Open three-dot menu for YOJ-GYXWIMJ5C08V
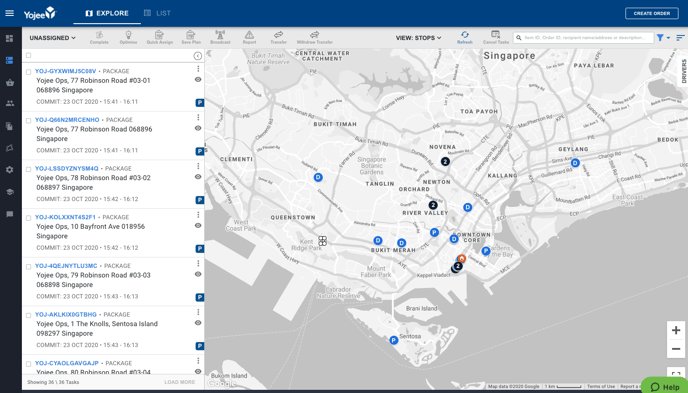The height and width of the screenshot is (393, 688). tap(198, 68)
